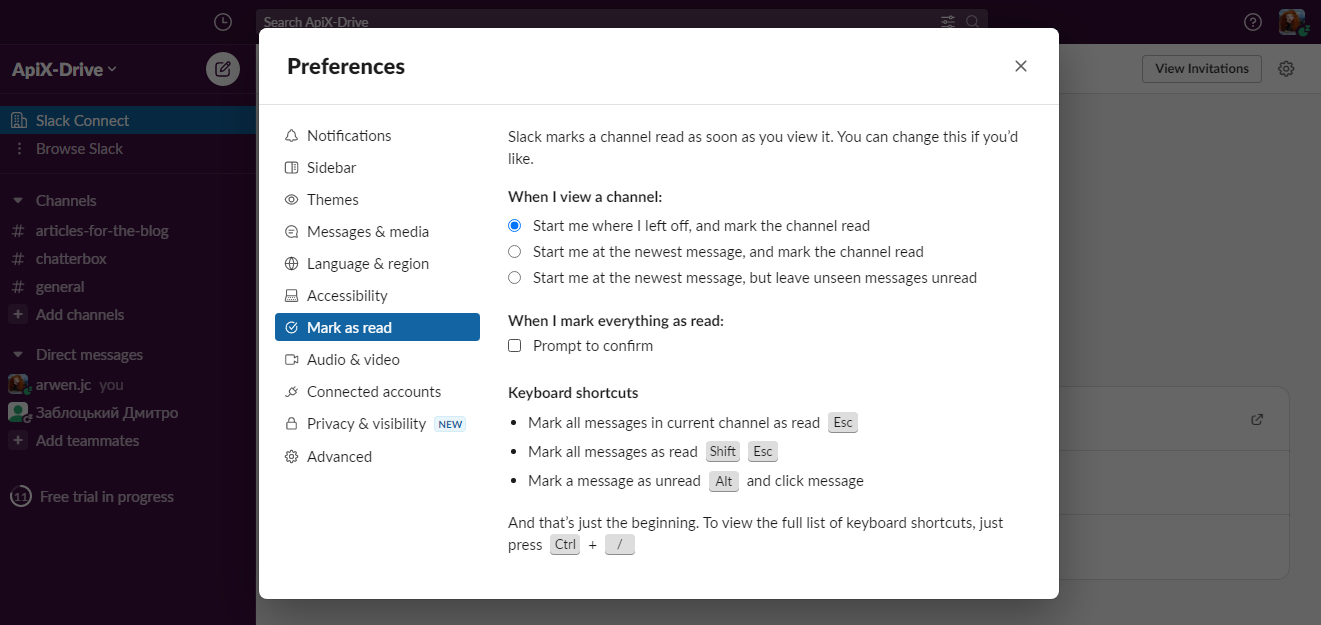Select Start me where I left off radio
Image resolution: width=1321 pixels, height=625 pixels.
515,225
